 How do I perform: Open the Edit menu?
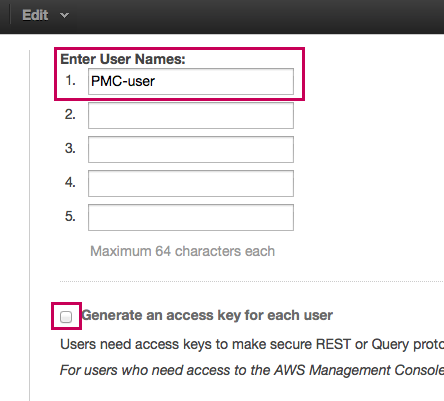35,15
